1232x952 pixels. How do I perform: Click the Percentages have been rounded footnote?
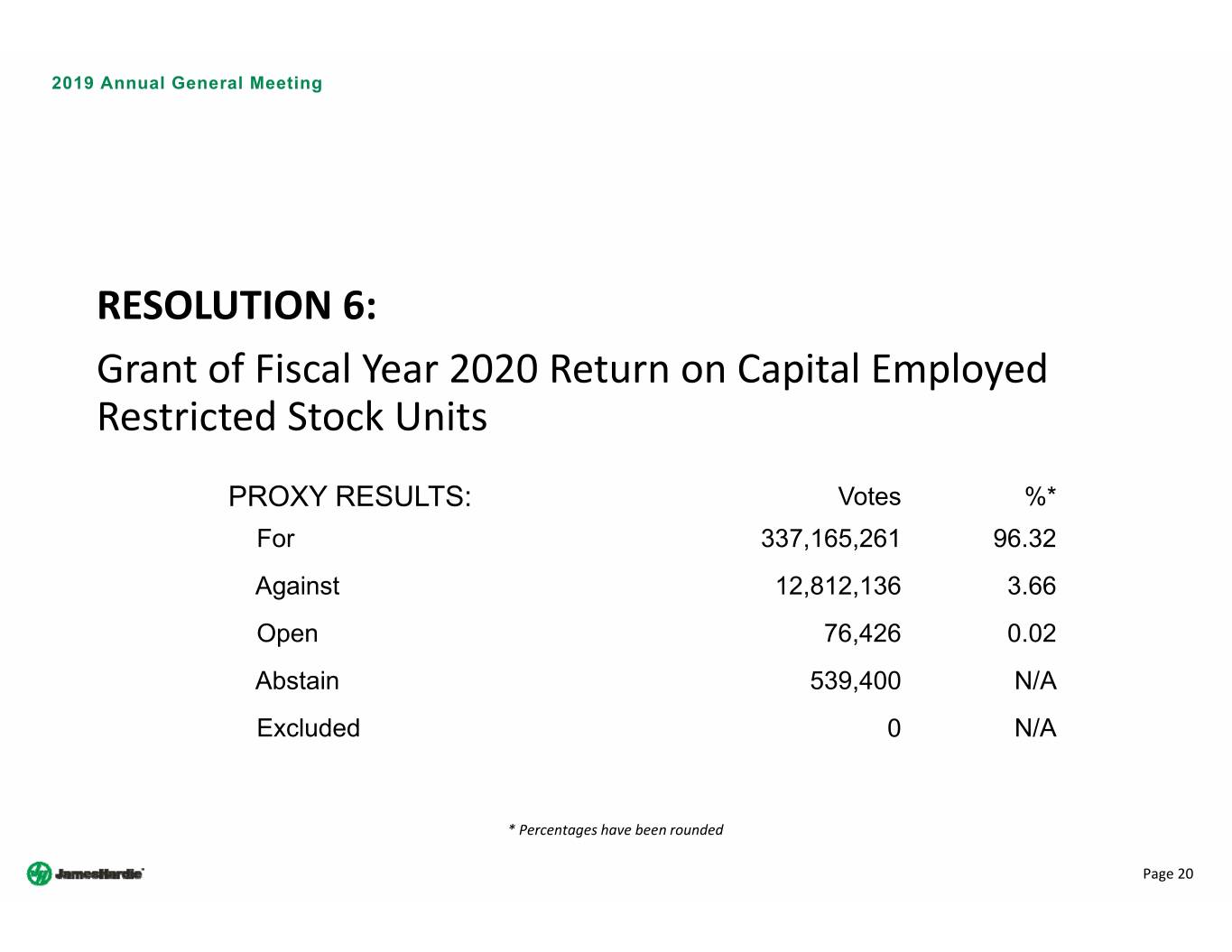point(616,830)
